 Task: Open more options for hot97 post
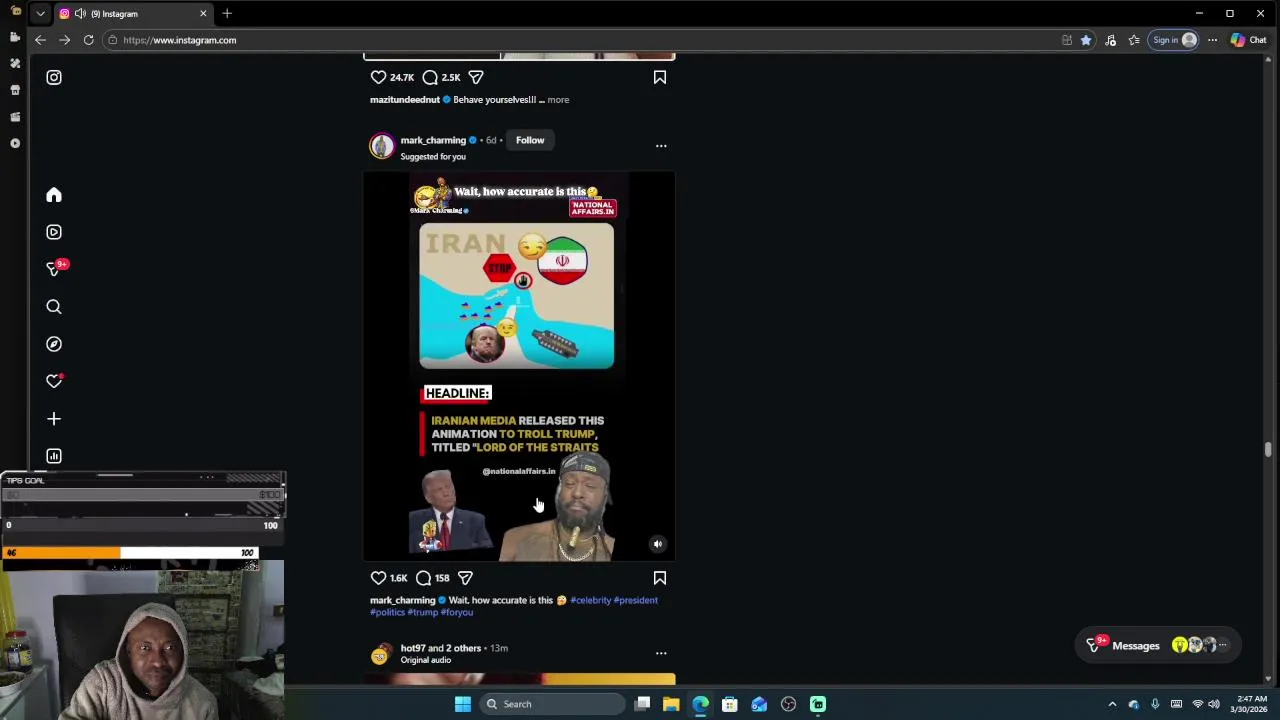point(661,653)
